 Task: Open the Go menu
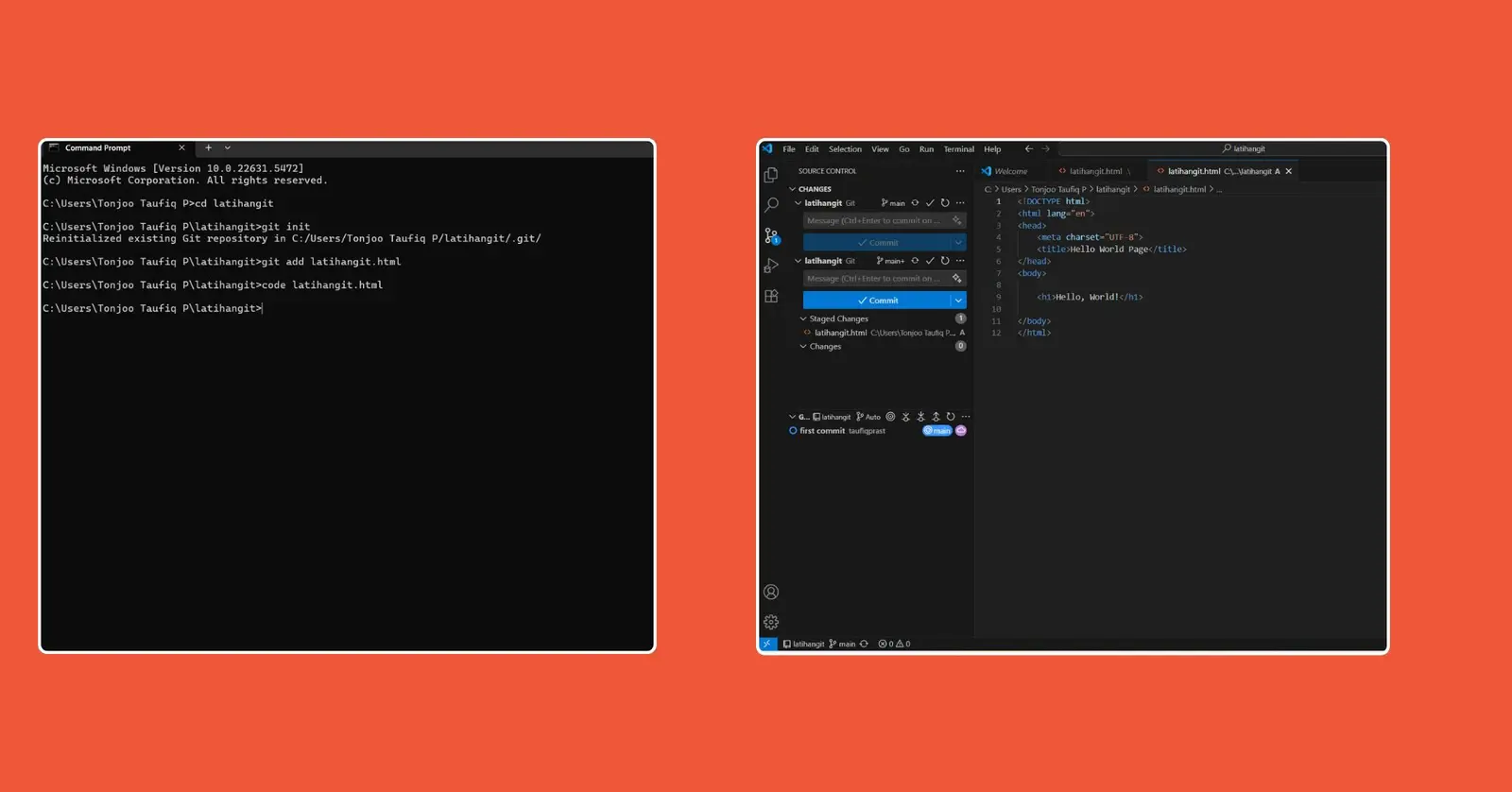tap(904, 149)
